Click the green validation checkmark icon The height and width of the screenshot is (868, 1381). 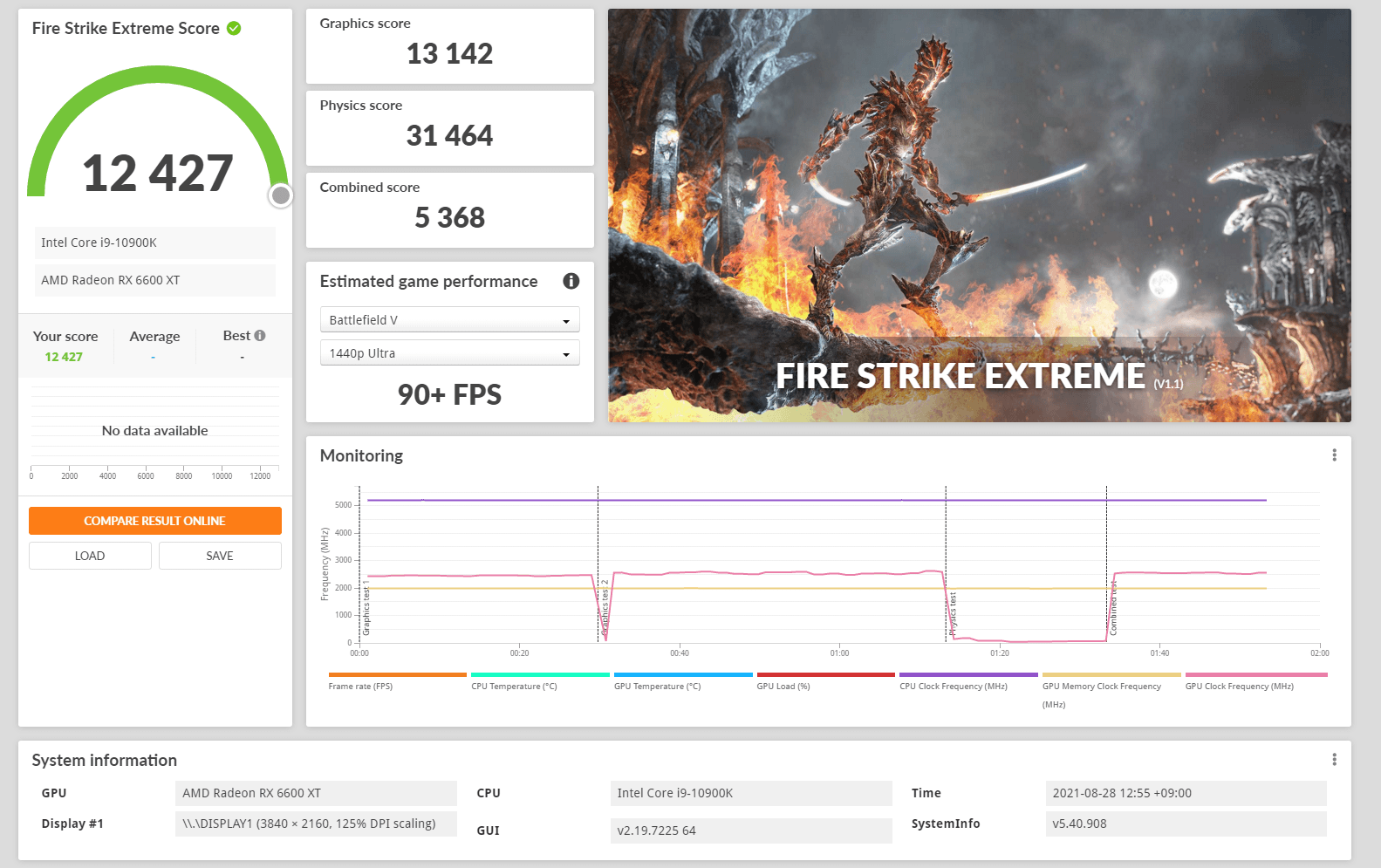(x=234, y=28)
